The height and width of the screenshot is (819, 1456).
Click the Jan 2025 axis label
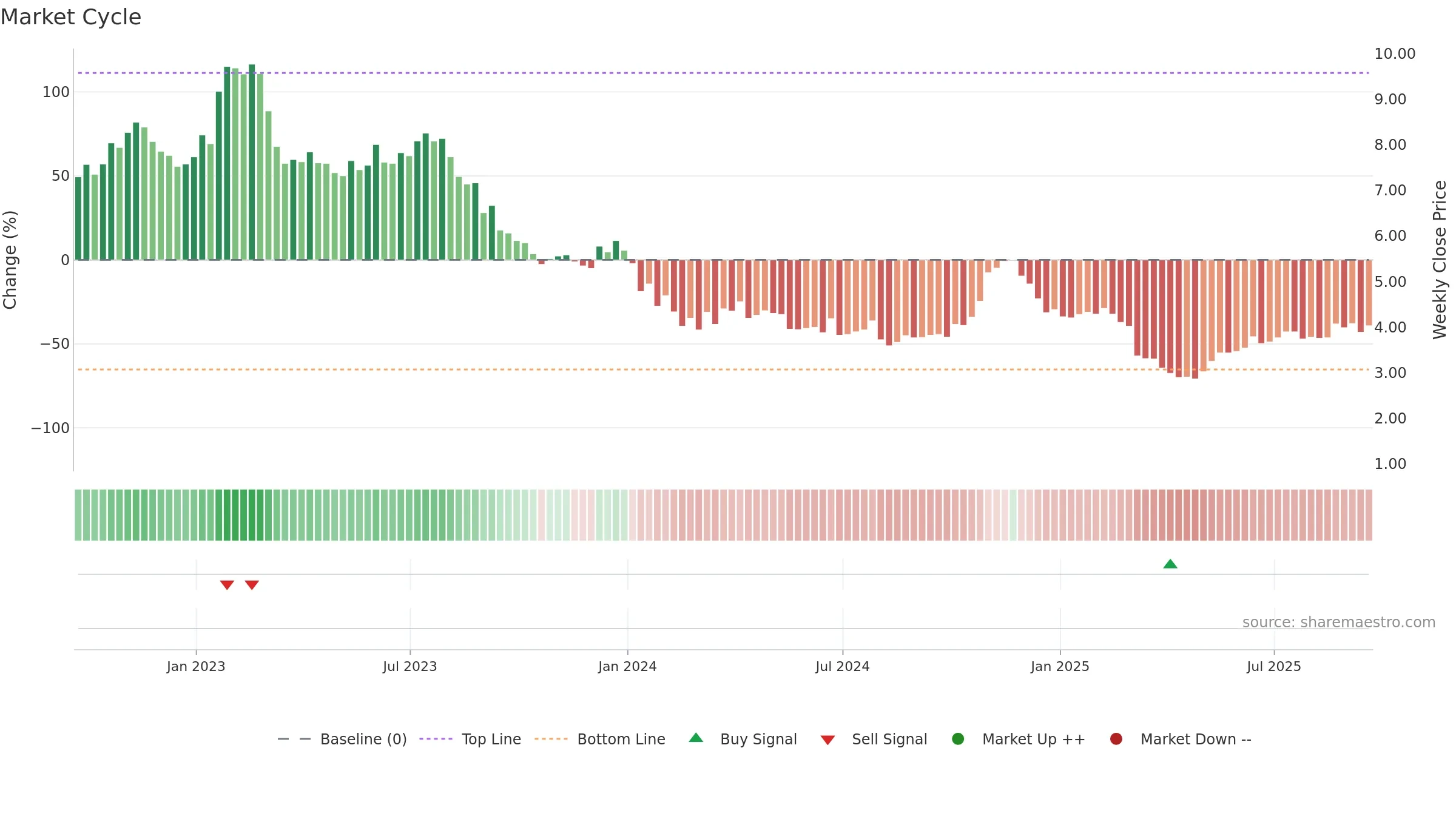pyautogui.click(x=1060, y=667)
